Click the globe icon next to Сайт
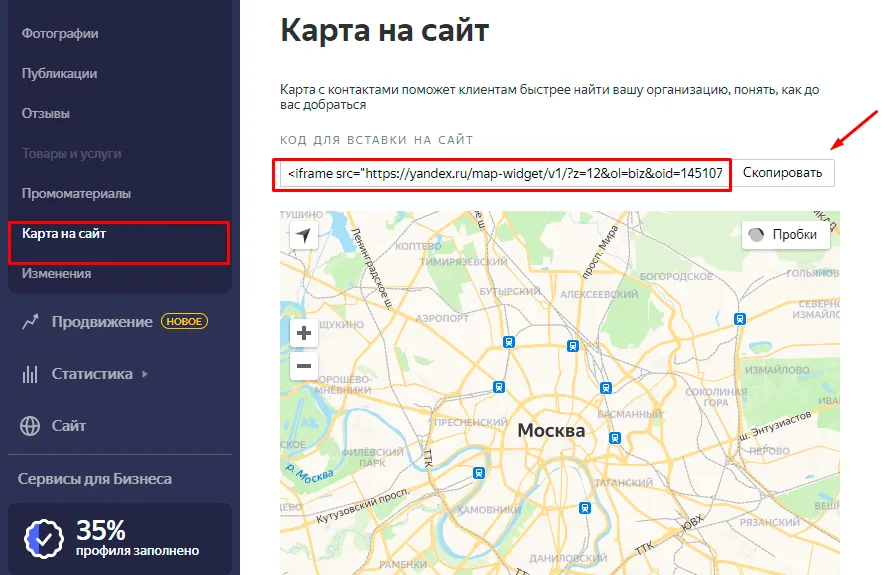The height and width of the screenshot is (575, 887). tap(30, 426)
